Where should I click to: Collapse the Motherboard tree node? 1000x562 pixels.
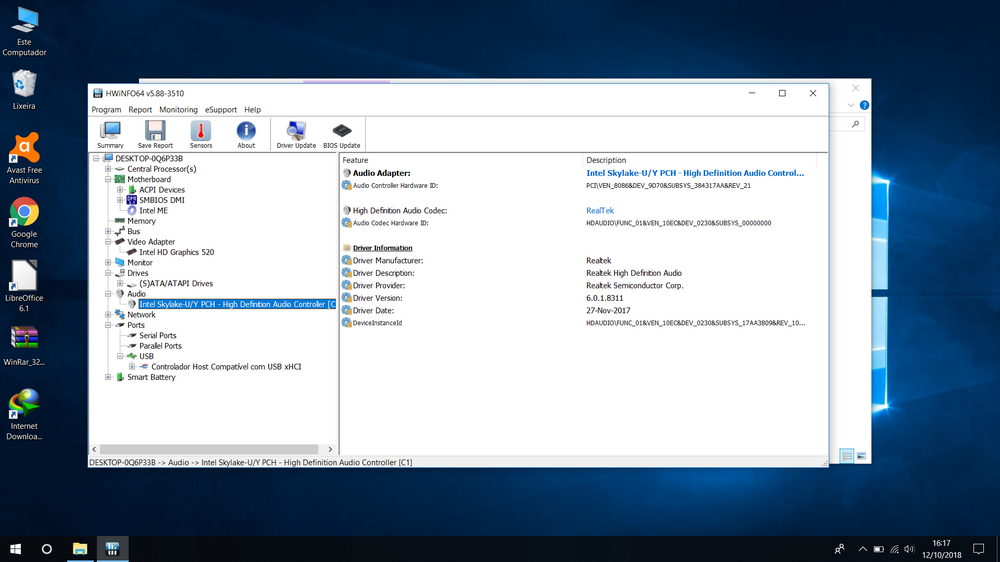108,180
